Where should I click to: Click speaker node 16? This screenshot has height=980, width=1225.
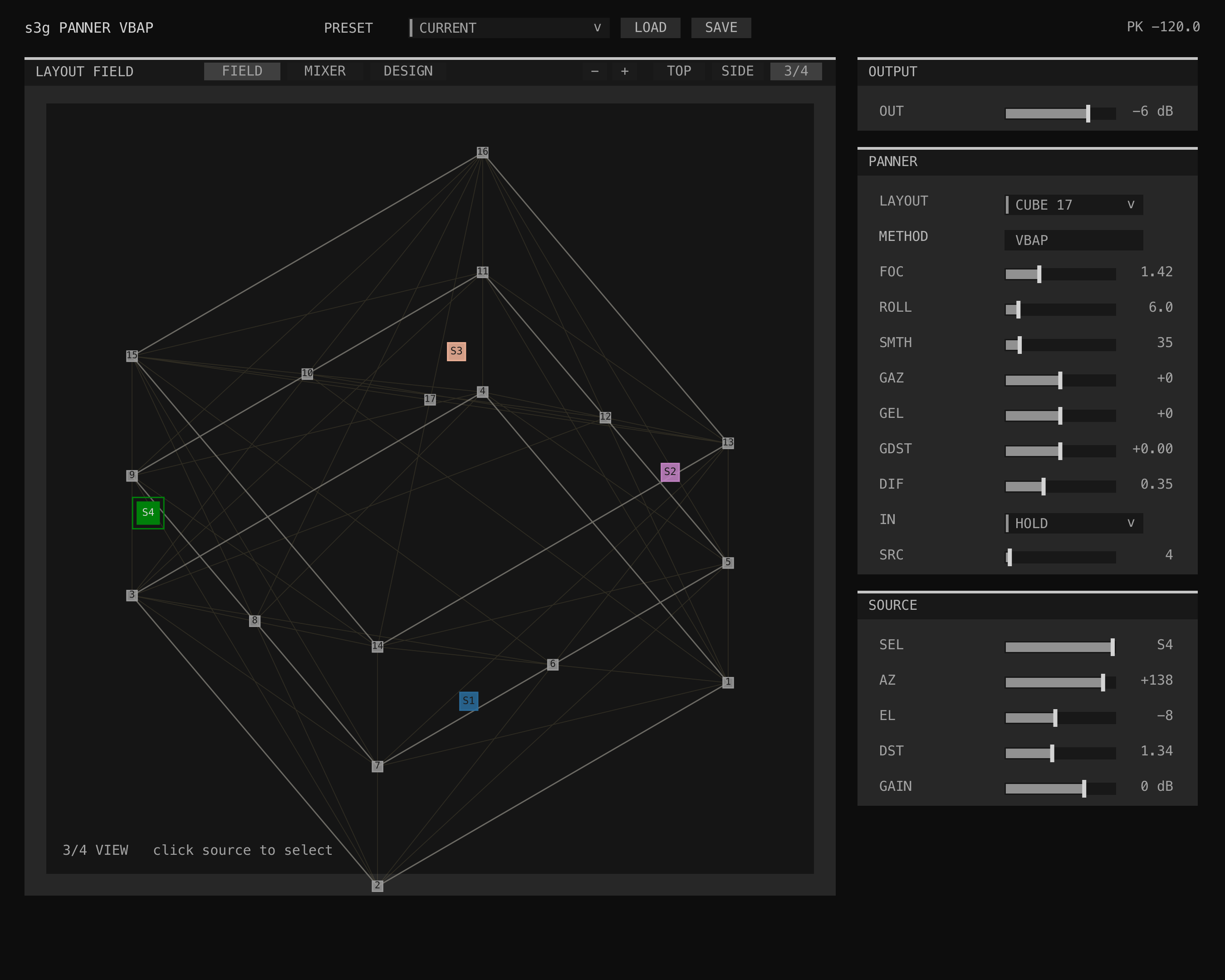[x=482, y=152]
